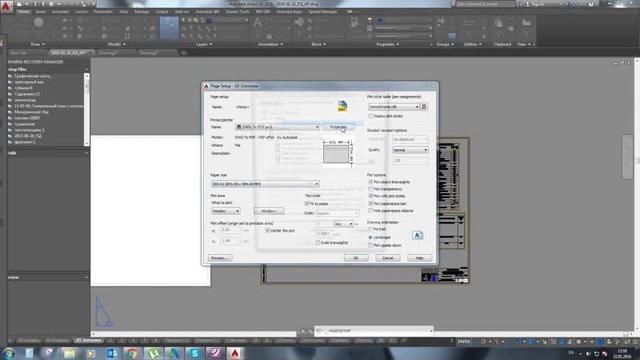Launch Chrome from the taskbar
This screenshot has width=640, height=360.
pyautogui.click(x=132, y=353)
